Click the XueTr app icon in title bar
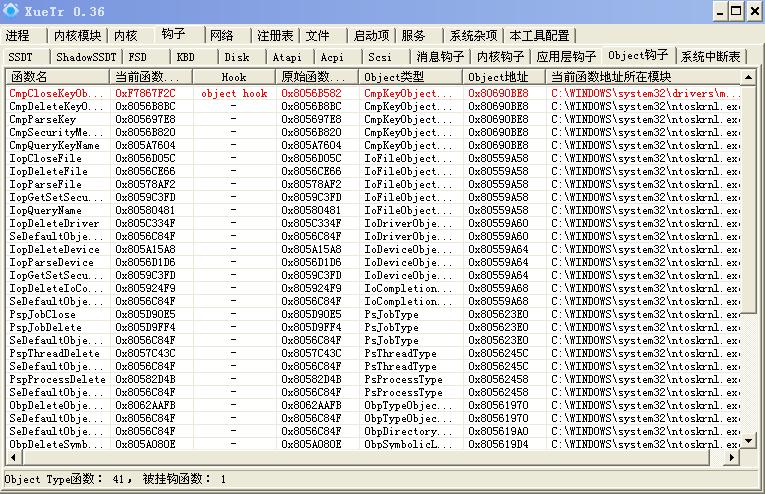The image size is (765, 494). click(10, 11)
